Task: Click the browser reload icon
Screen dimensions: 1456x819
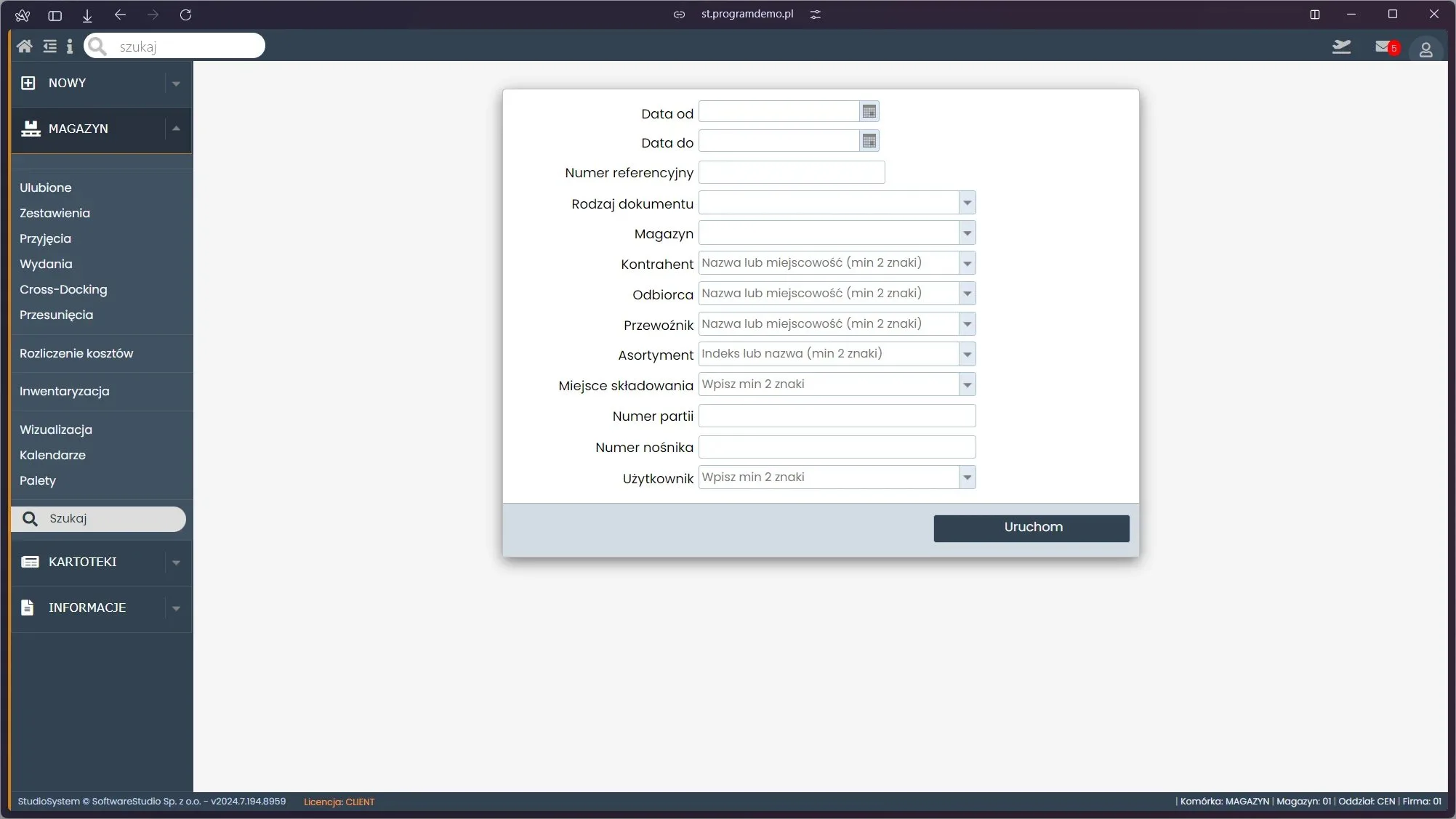Action: click(185, 15)
